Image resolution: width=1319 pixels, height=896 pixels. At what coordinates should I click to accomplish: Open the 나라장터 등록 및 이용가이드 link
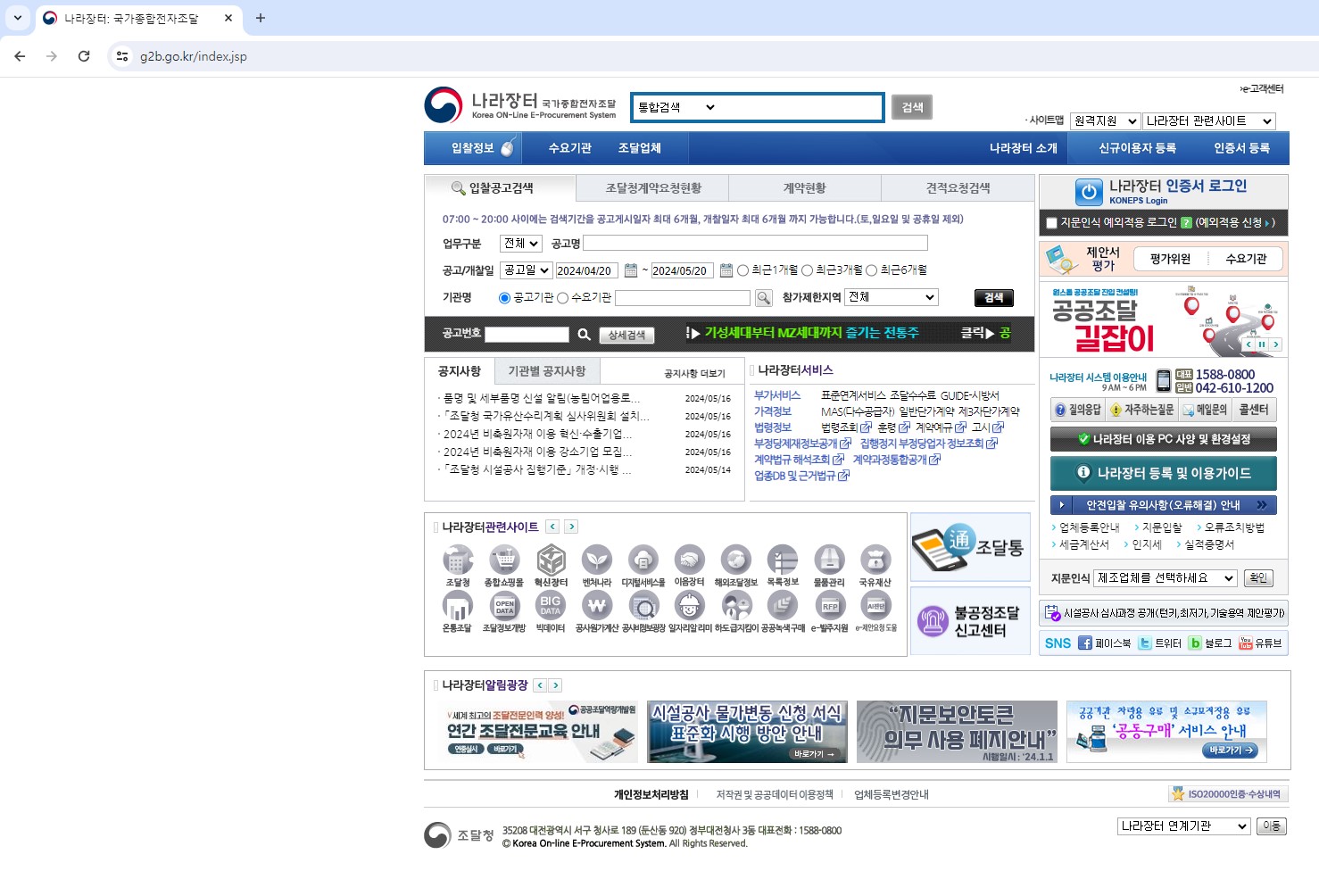pos(1163,473)
